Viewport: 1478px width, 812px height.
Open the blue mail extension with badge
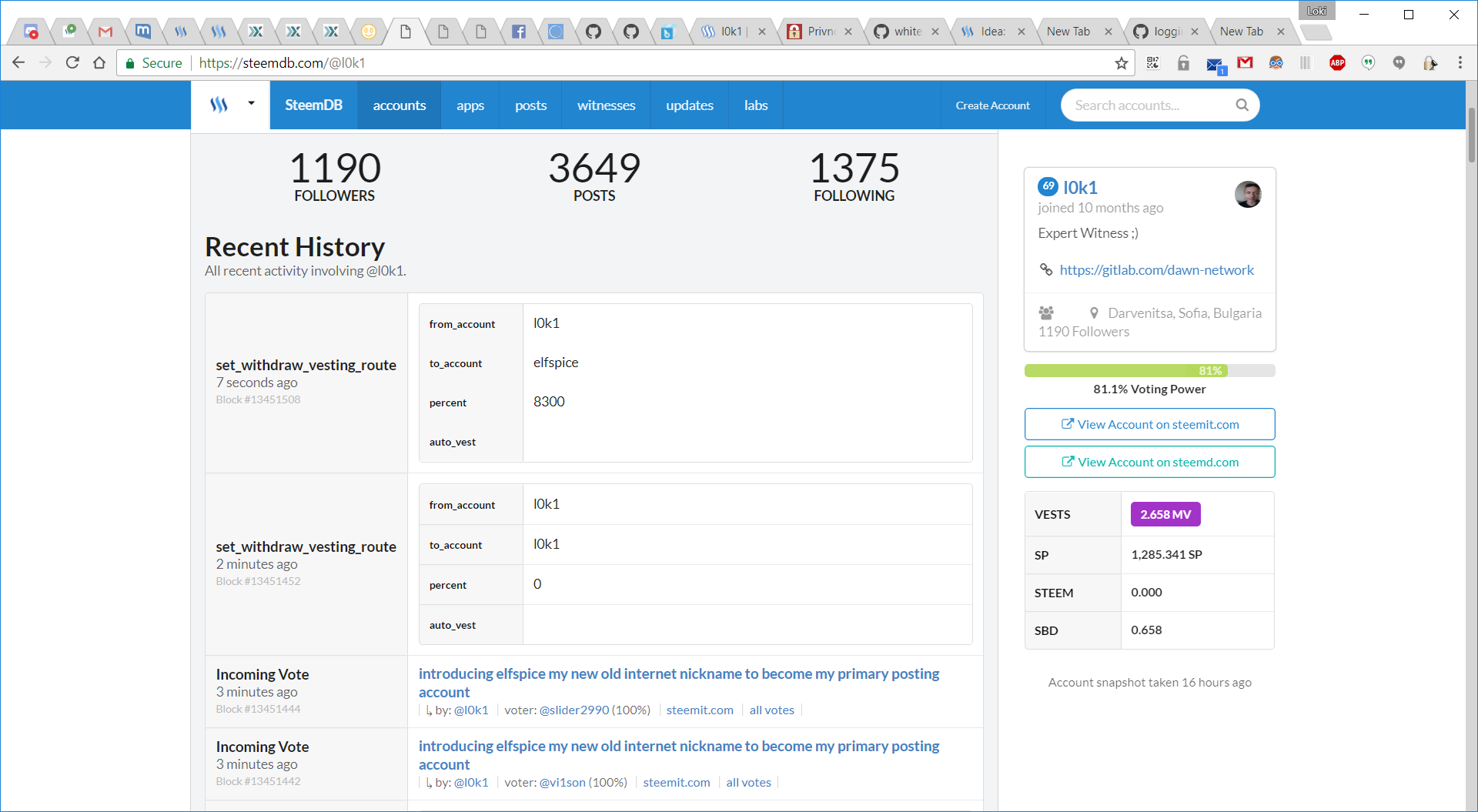coord(1215,65)
